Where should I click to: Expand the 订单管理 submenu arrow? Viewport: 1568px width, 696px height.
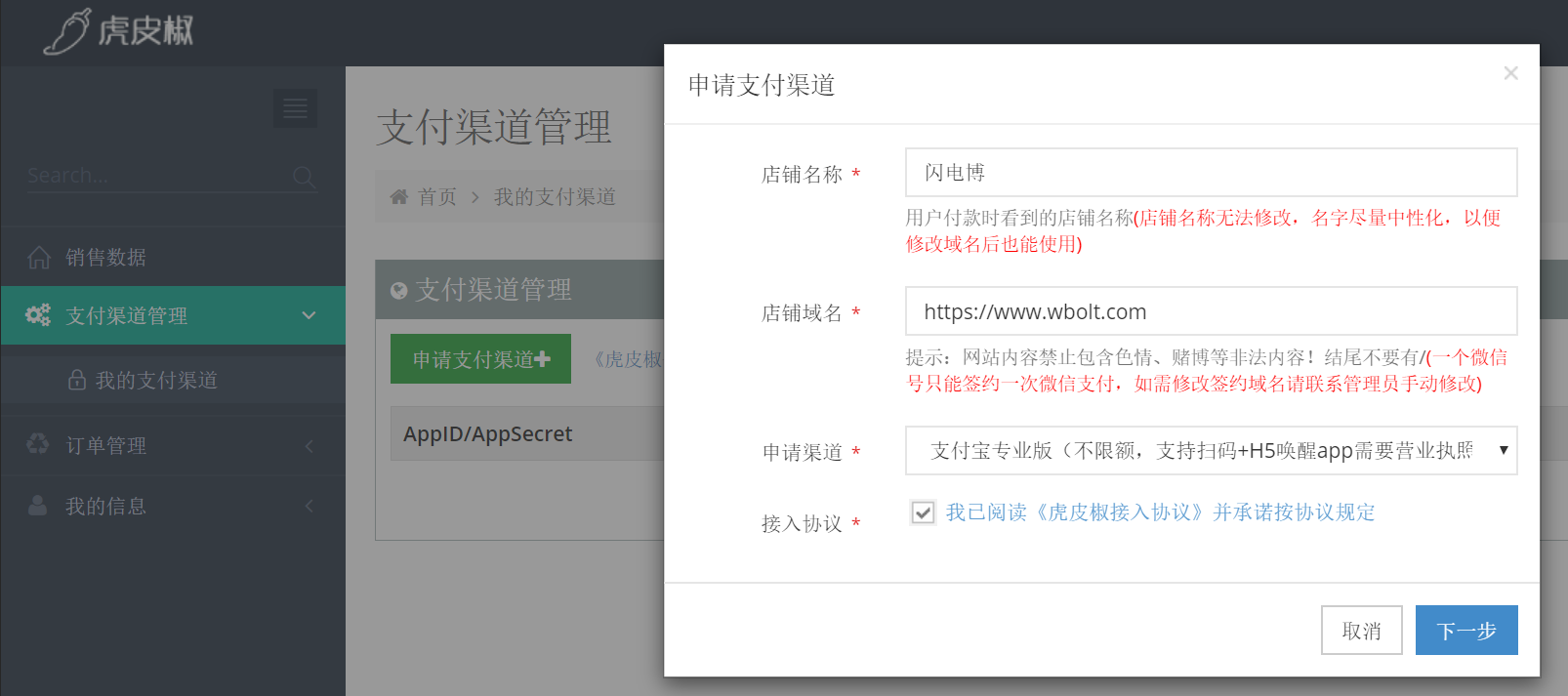[x=309, y=446]
